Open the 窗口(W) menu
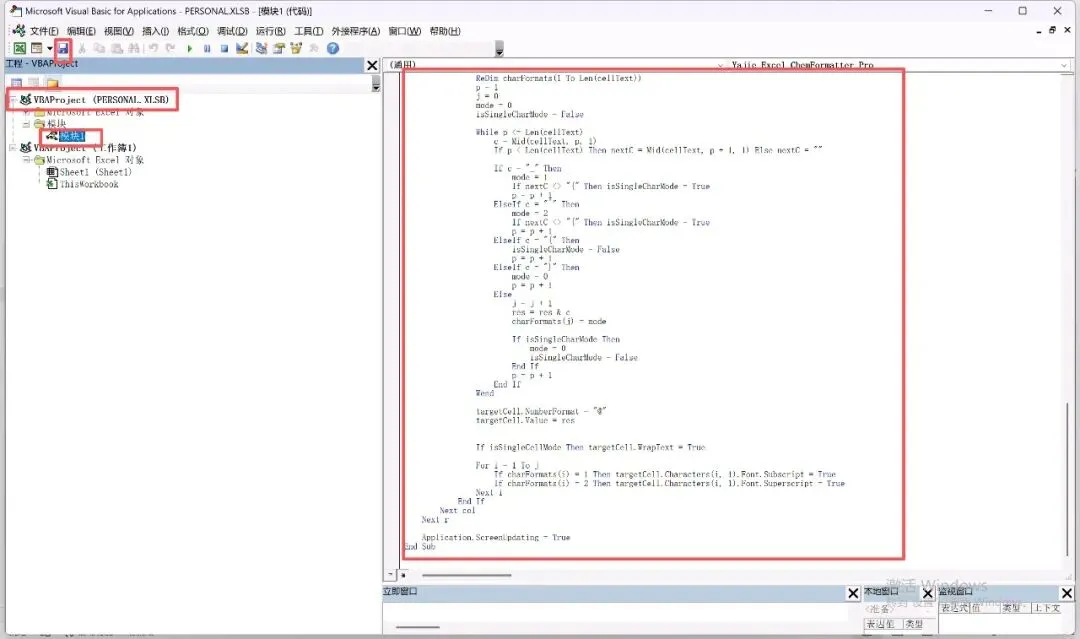The width and height of the screenshot is (1080, 639). click(x=404, y=31)
